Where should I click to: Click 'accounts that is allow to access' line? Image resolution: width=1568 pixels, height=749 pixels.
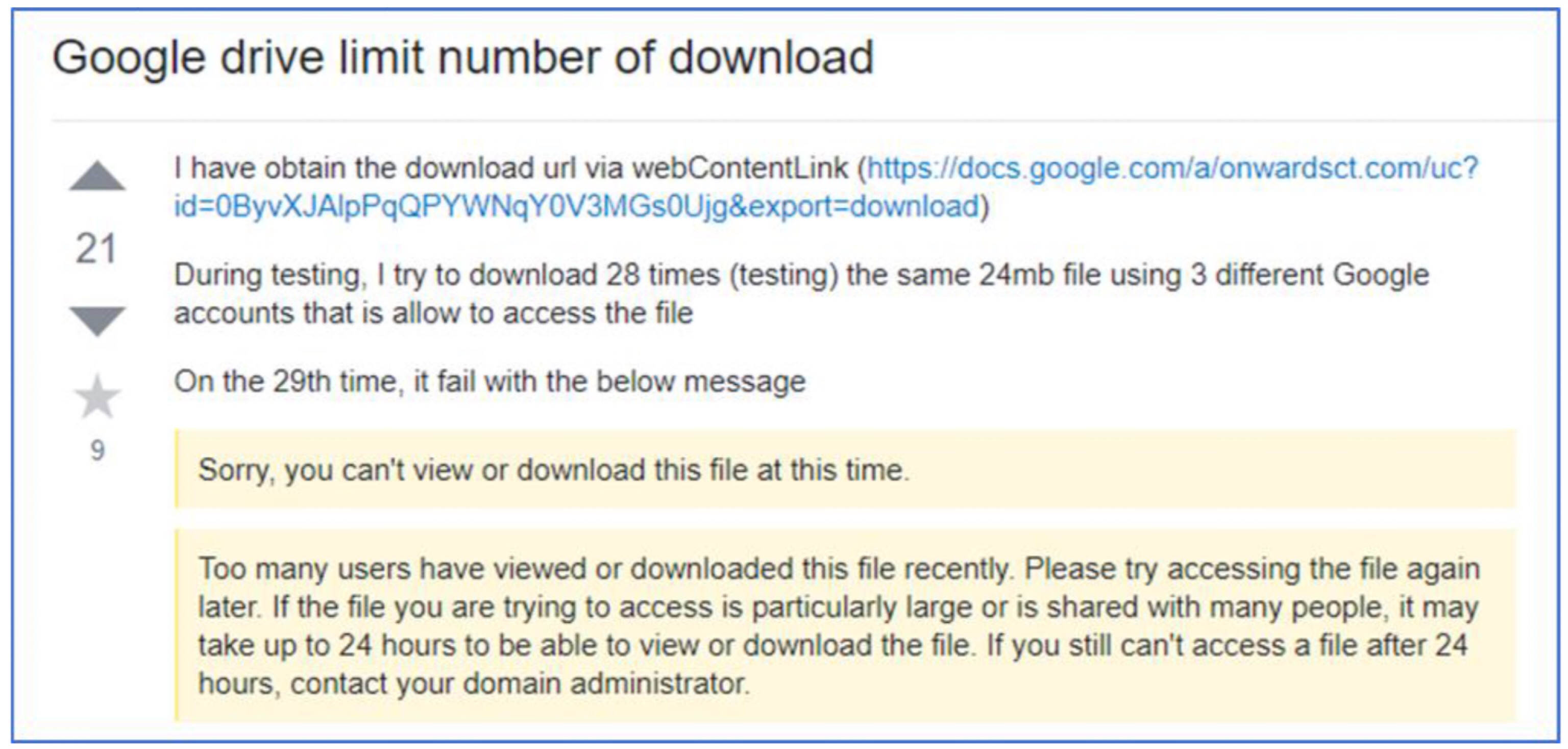pyautogui.click(x=433, y=313)
